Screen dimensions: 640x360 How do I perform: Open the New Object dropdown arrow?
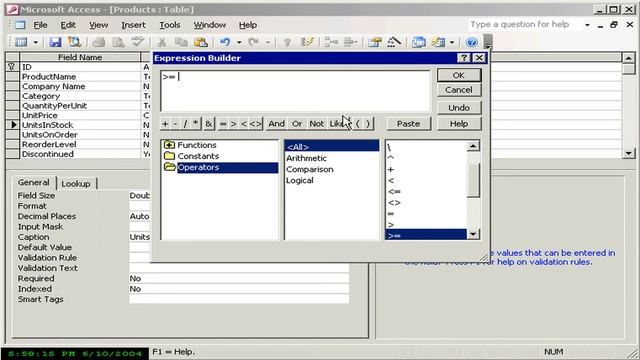pos(452,42)
